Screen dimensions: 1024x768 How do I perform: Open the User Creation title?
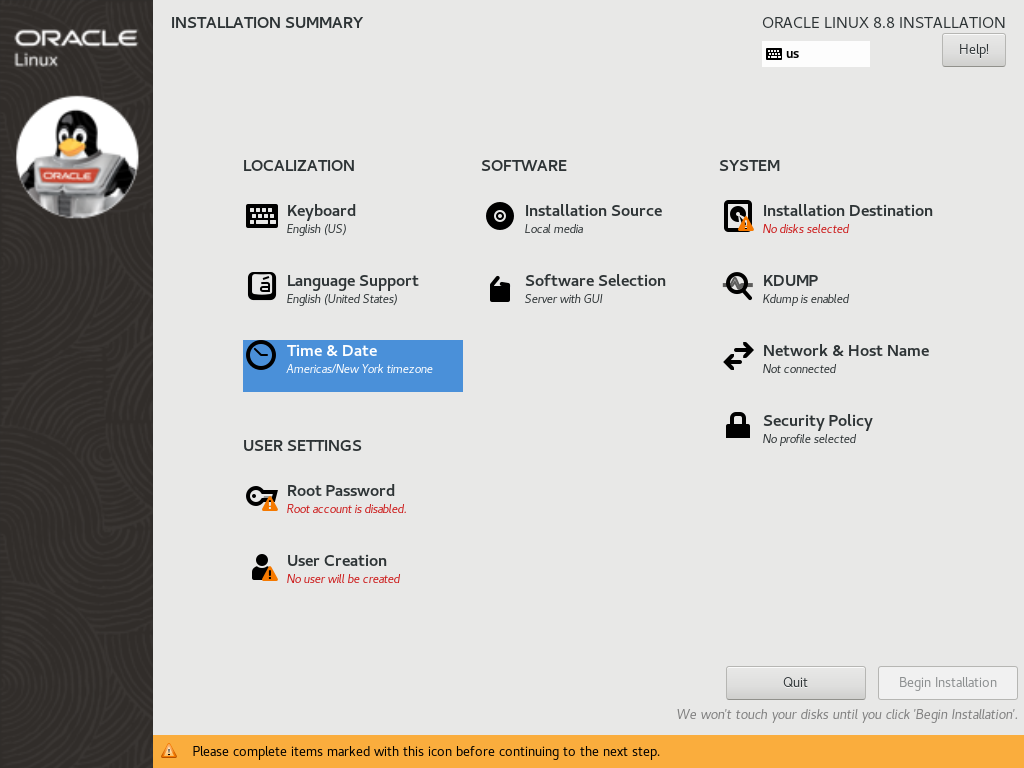(336, 560)
